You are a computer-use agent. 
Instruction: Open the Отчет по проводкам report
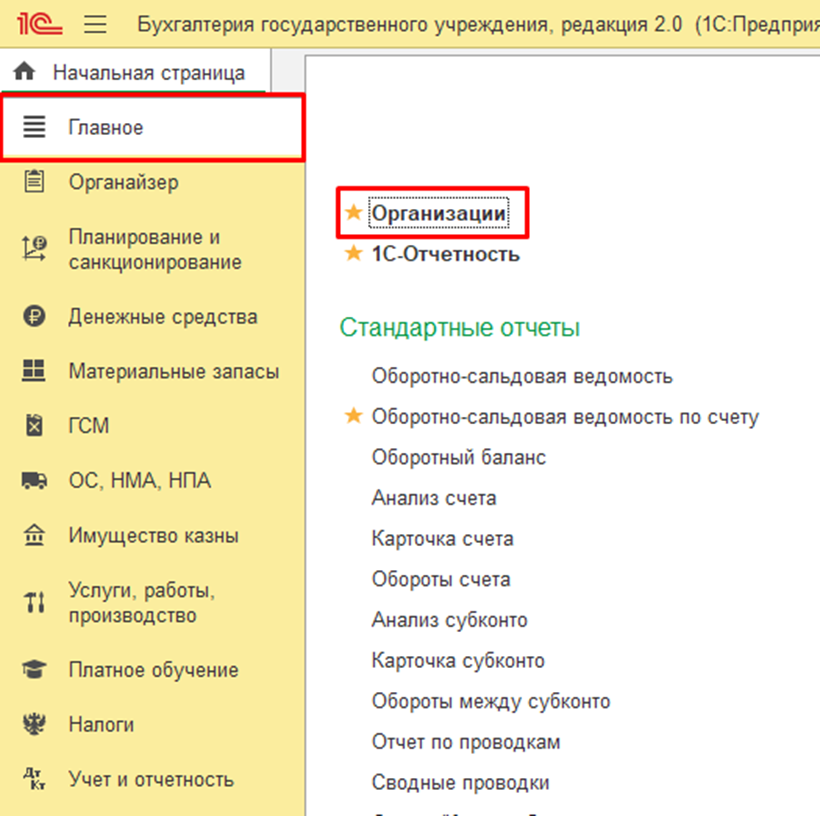(x=465, y=742)
